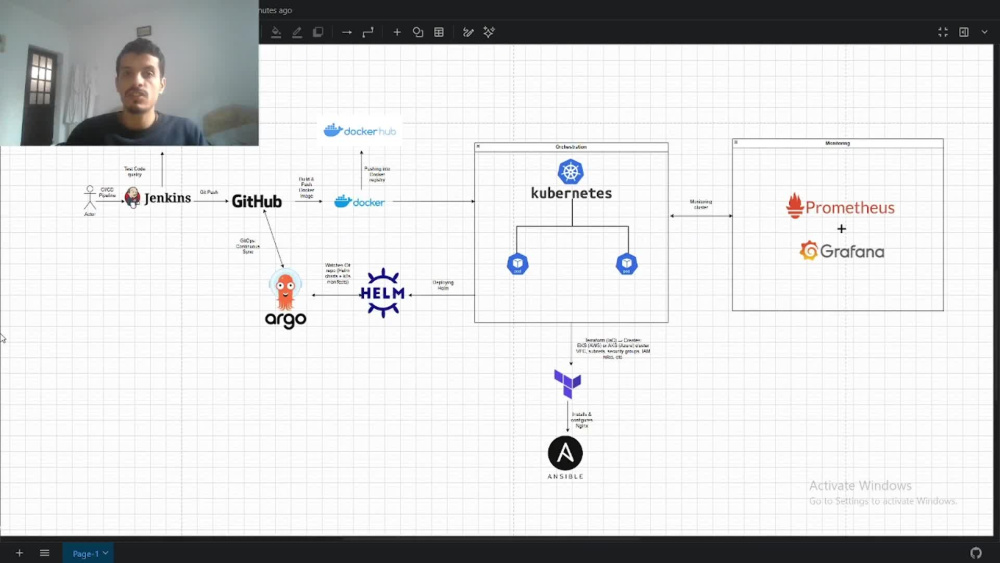This screenshot has height=563, width=1000.
Task: Select 'GitOps Continuous Sync' label
Action: [x=247, y=246]
